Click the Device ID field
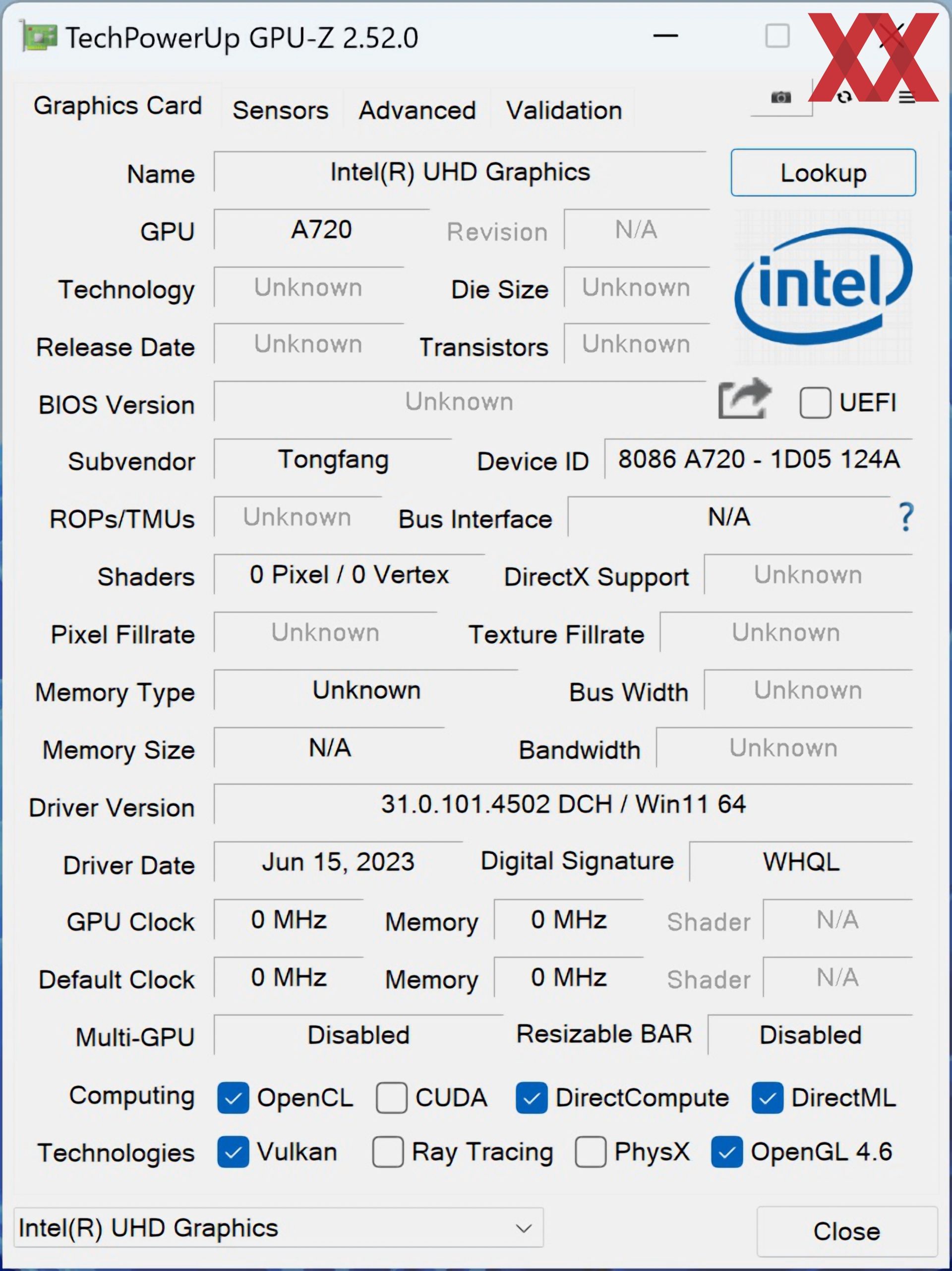 pyautogui.click(x=758, y=459)
